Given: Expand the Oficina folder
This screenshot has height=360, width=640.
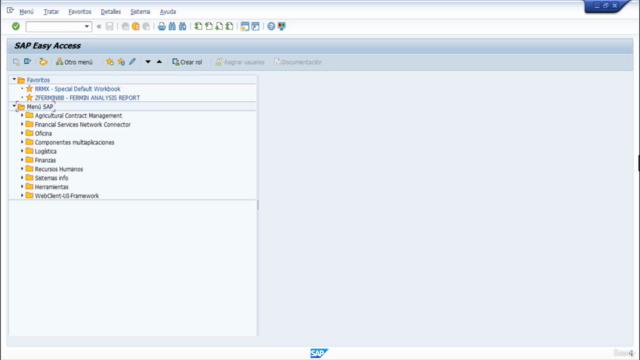Looking at the screenshot, I should click(x=22, y=133).
